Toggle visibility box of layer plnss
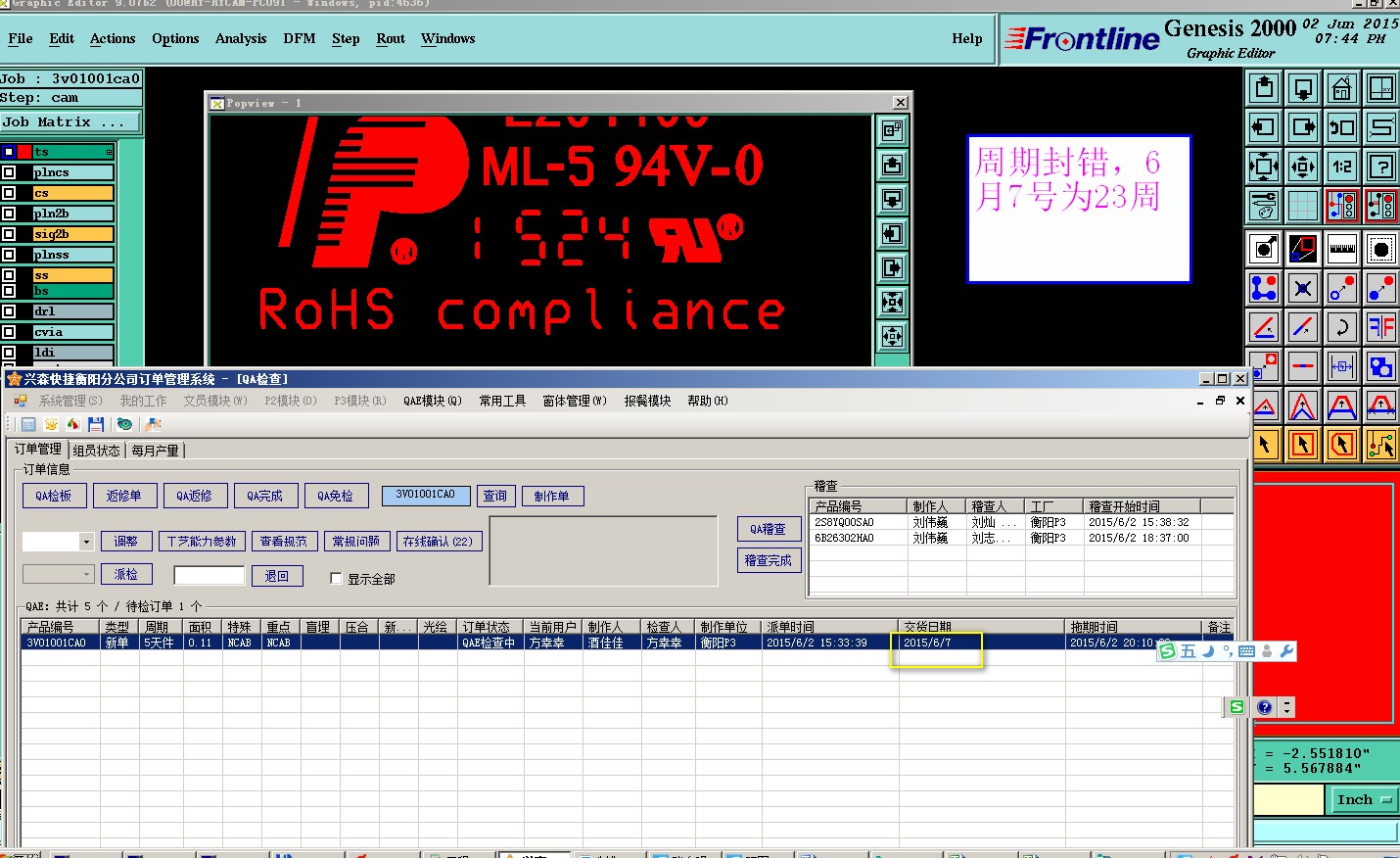Image resolution: width=1400 pixels, height=858 pixels. [9, 255]
